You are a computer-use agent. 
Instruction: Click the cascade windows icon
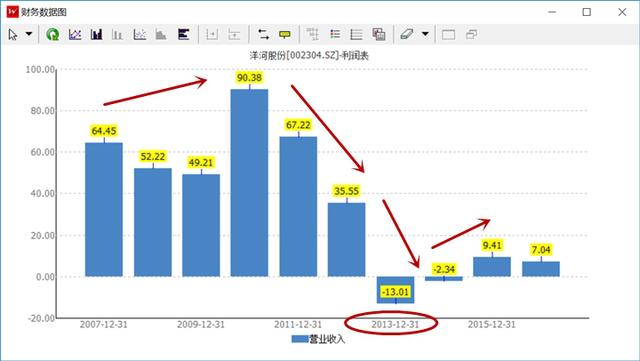click(471, 35)
